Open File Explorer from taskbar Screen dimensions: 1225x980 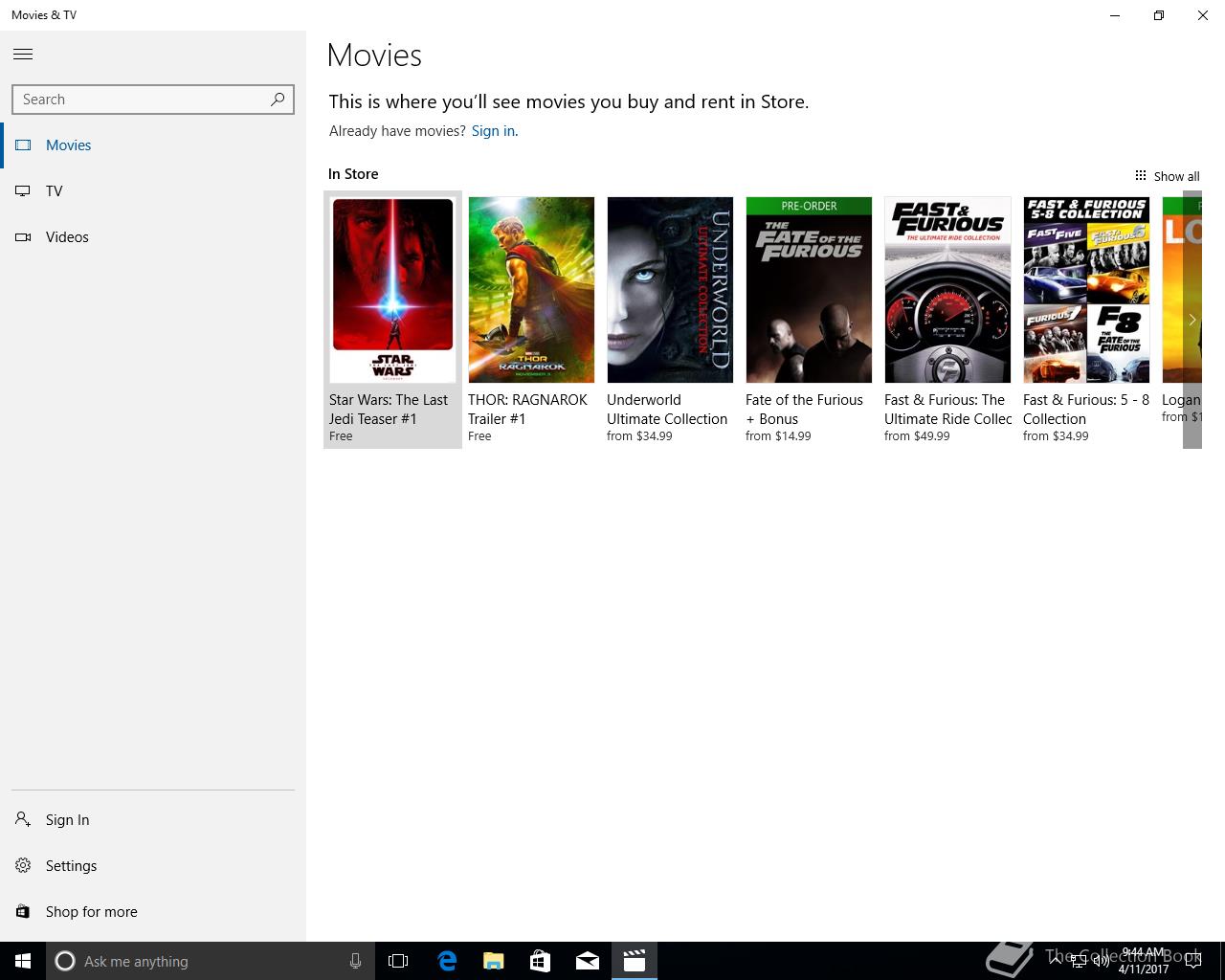tap(493, 961)
